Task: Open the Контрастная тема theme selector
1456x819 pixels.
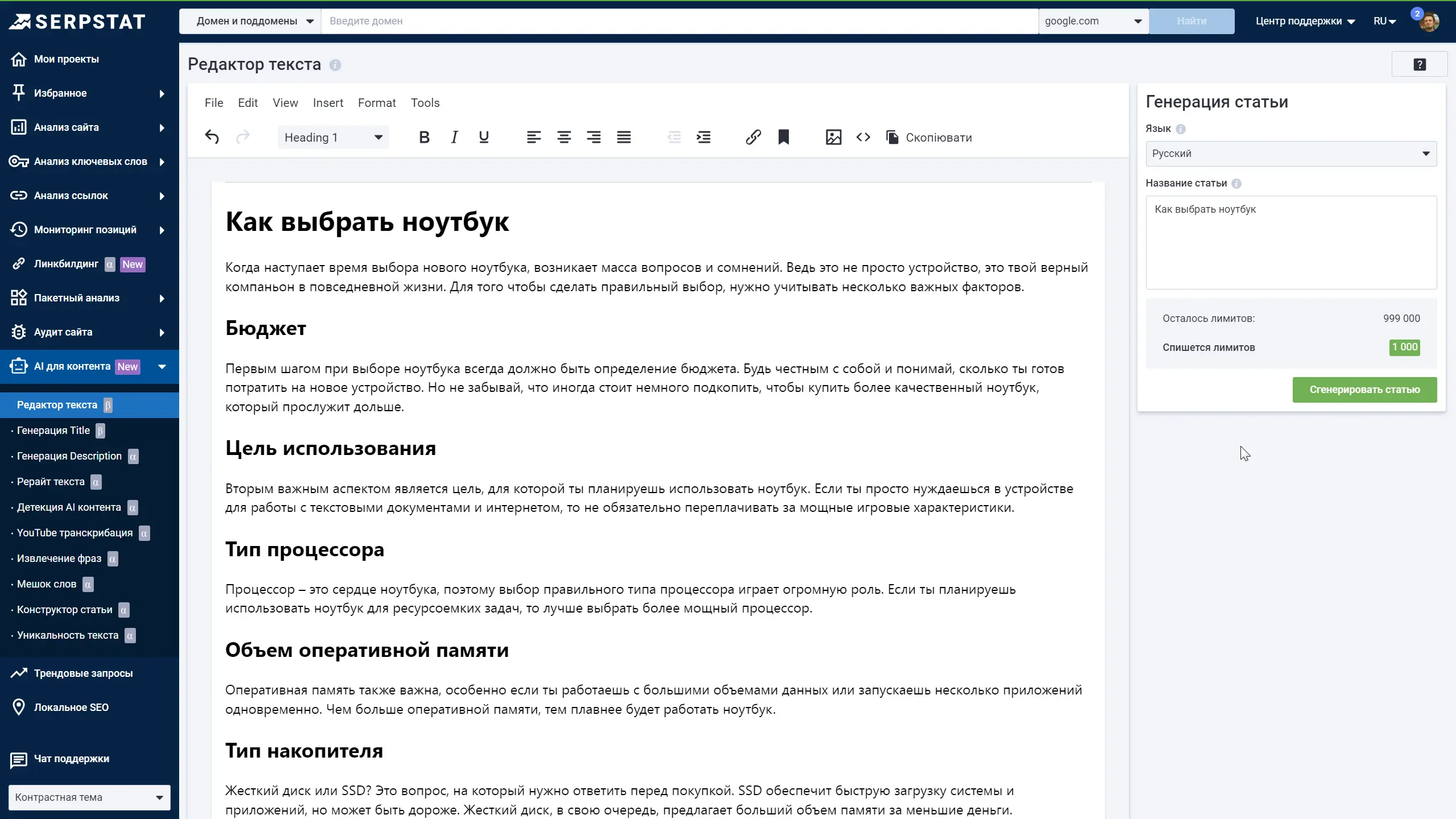Action: [89, 797]
